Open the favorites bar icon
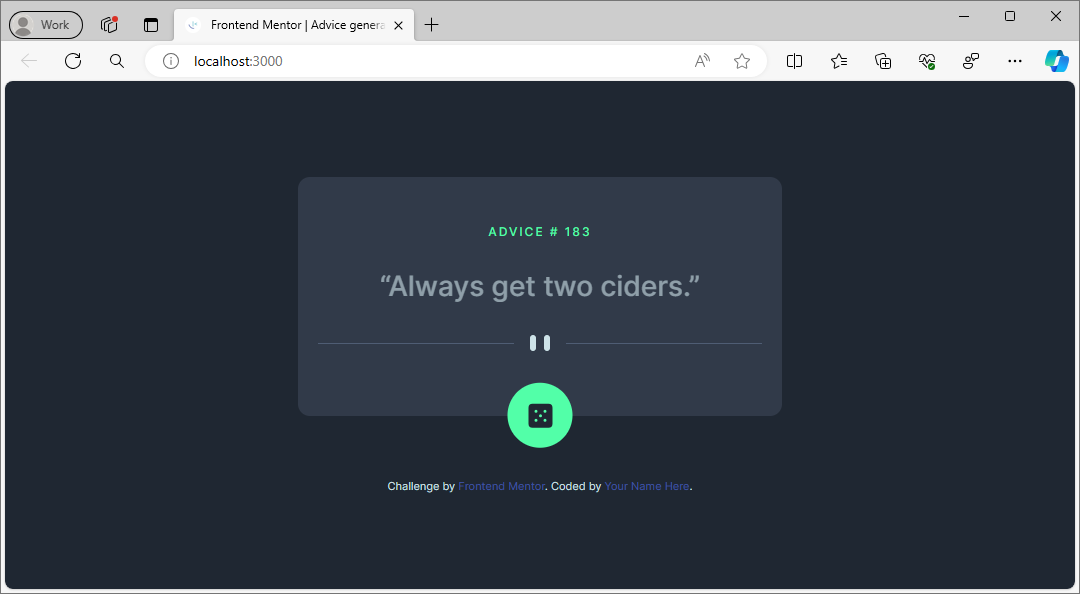 point(839,61)
